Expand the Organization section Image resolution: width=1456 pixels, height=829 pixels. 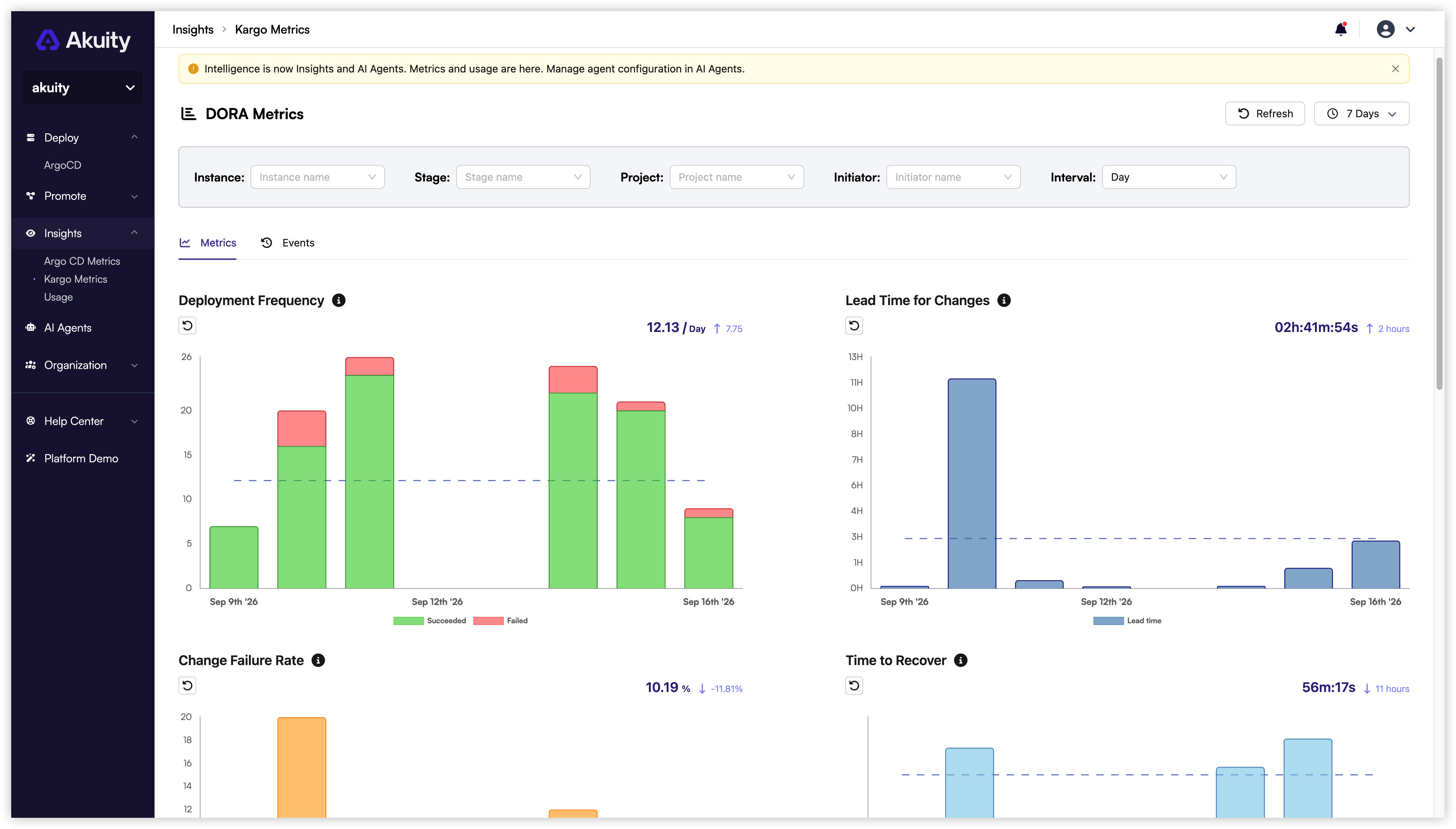coord(134,366)
